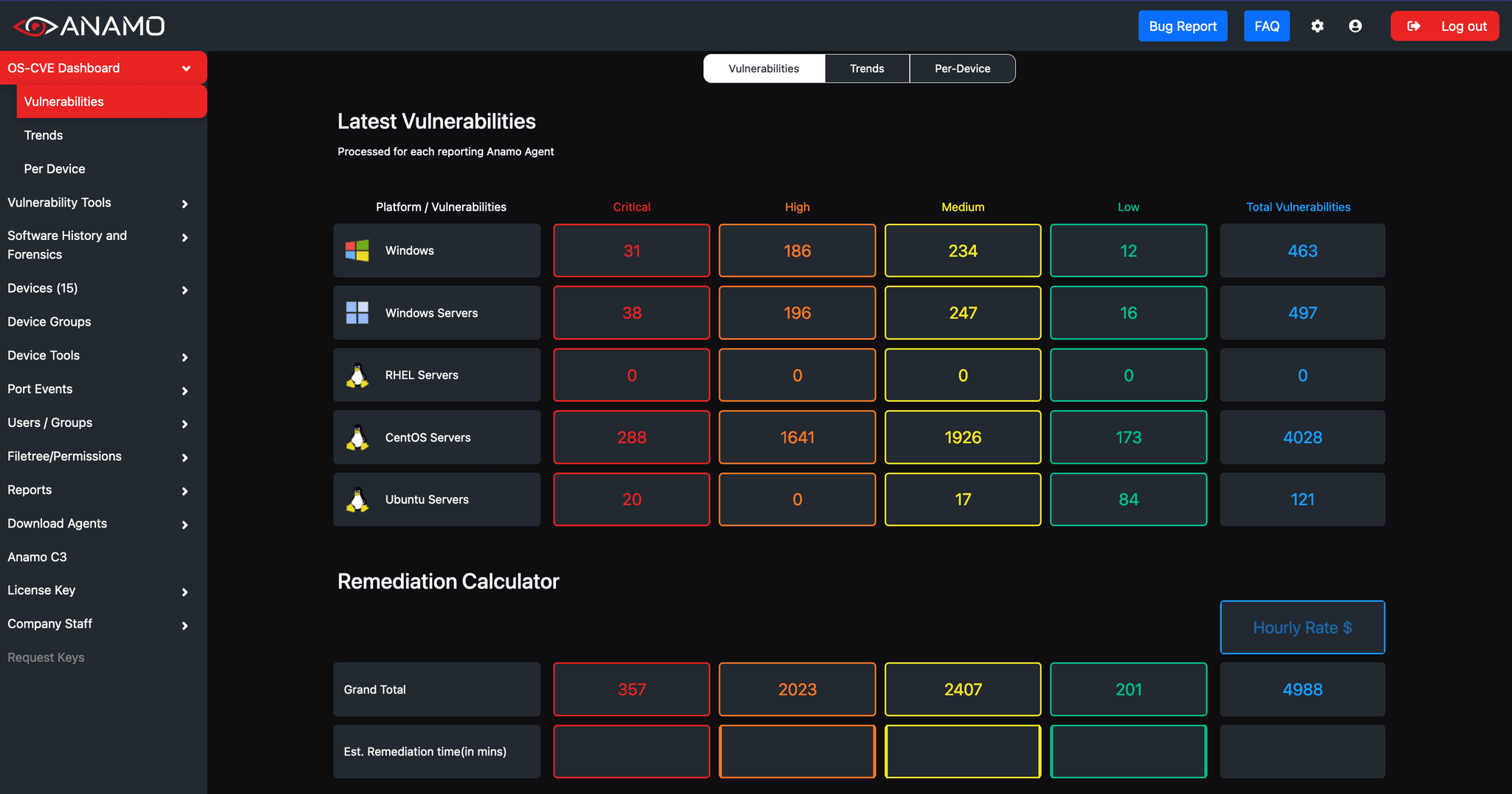Click Ubuntu total vulnerabilities 121
Screen dimensions: 1512x794
coord(1302,499)
